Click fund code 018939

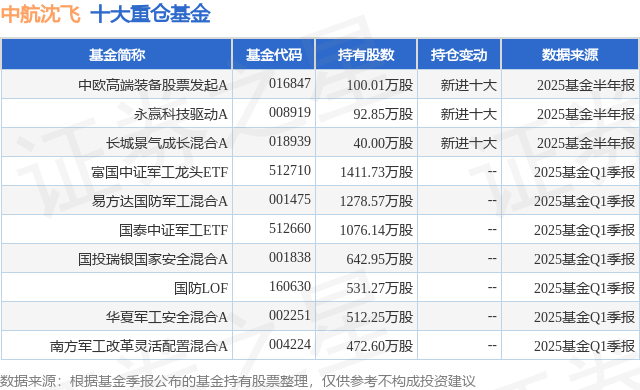click(290, 142)
